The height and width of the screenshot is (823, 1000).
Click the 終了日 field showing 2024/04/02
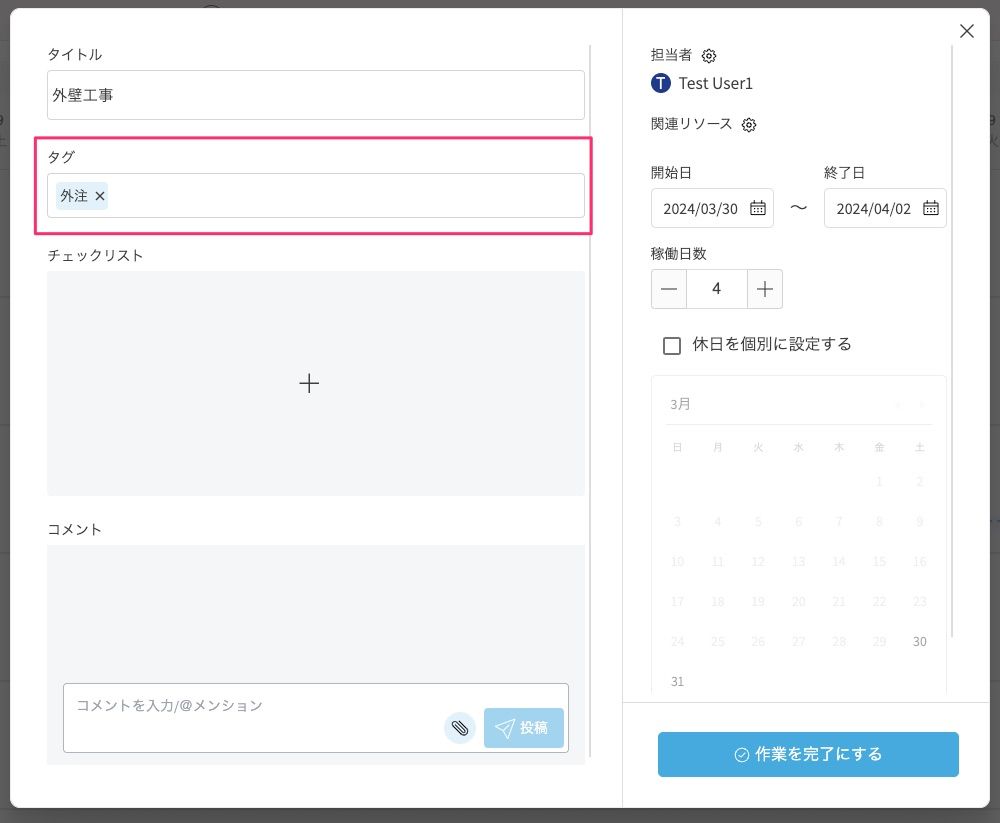[x=873, y=208]
